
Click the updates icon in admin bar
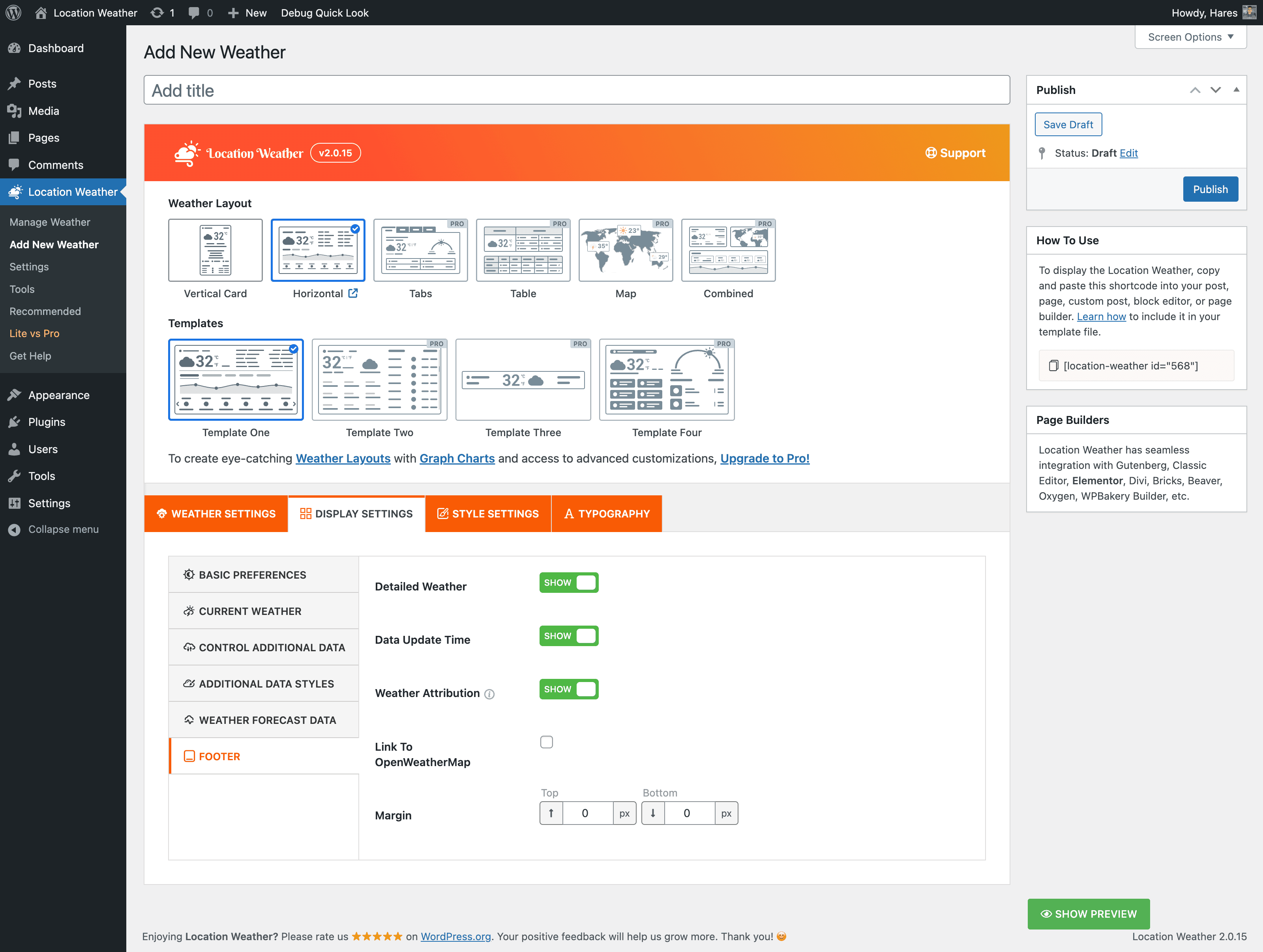(157, 13)
